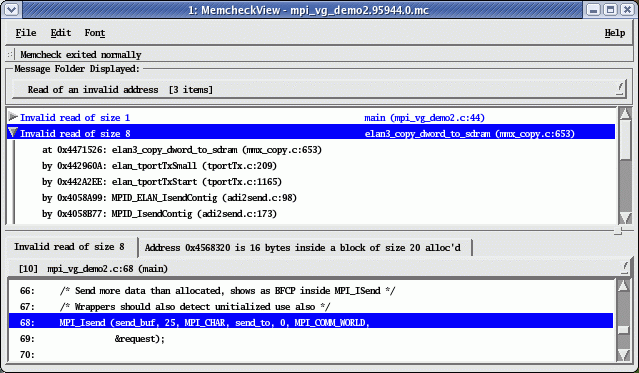The image size is (639, 373).
Task: Click scroll-up arrow of message list
Action: [626, 114]
